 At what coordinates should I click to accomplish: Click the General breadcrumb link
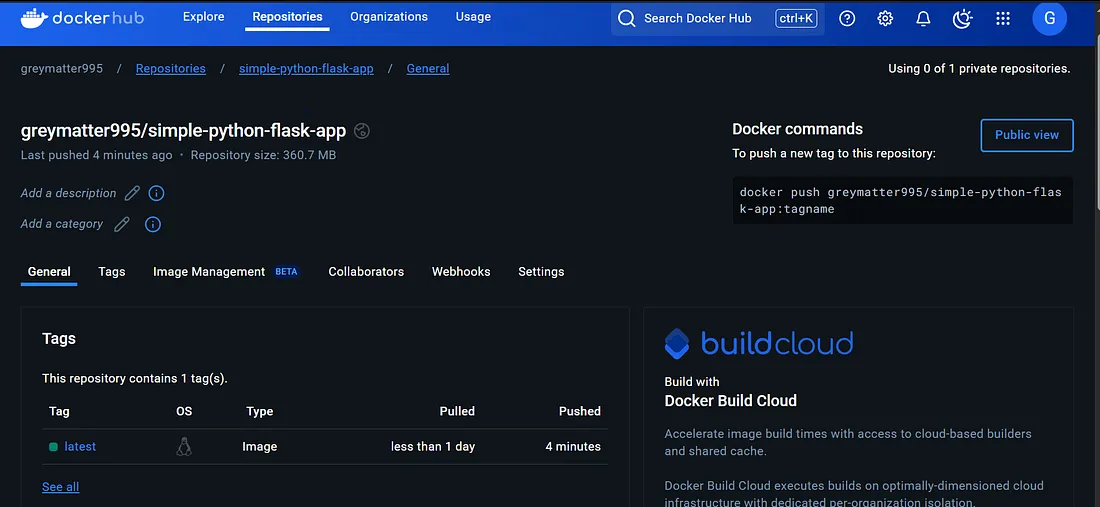428,69
